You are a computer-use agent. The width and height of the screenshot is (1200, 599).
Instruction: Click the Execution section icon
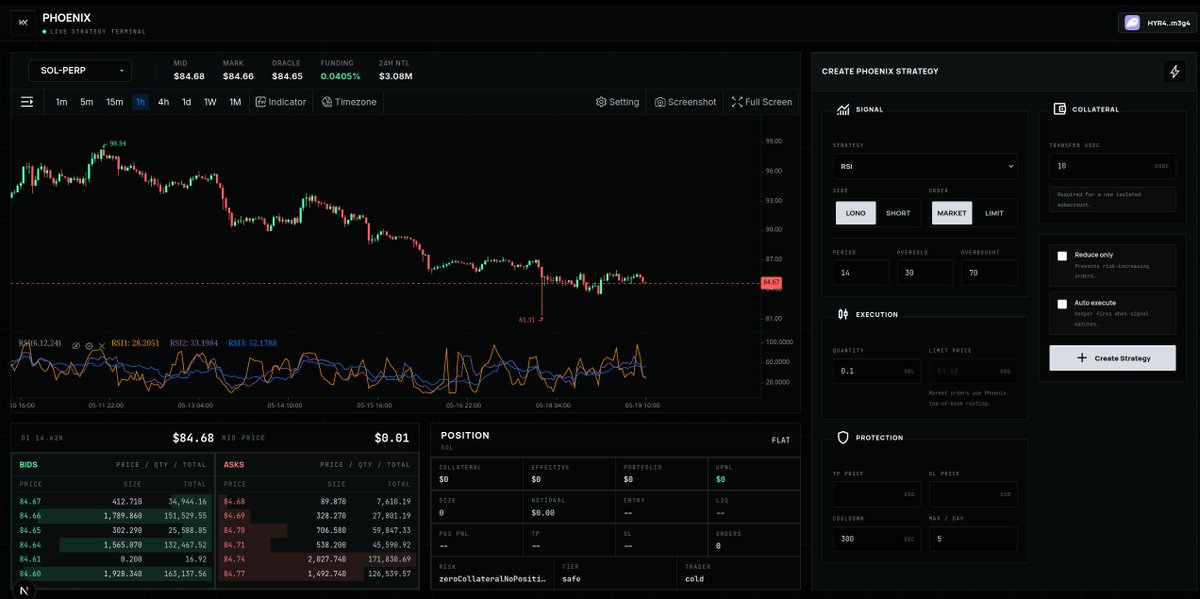coord(843,314)
